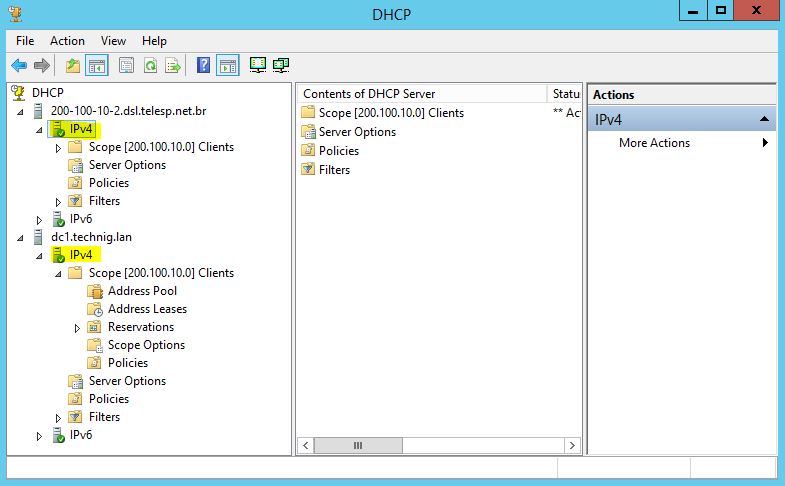Expand Filters under the dc1.technig.lan IPv4
This screenshot has height=486, width=785.
[x=58, y=418]
